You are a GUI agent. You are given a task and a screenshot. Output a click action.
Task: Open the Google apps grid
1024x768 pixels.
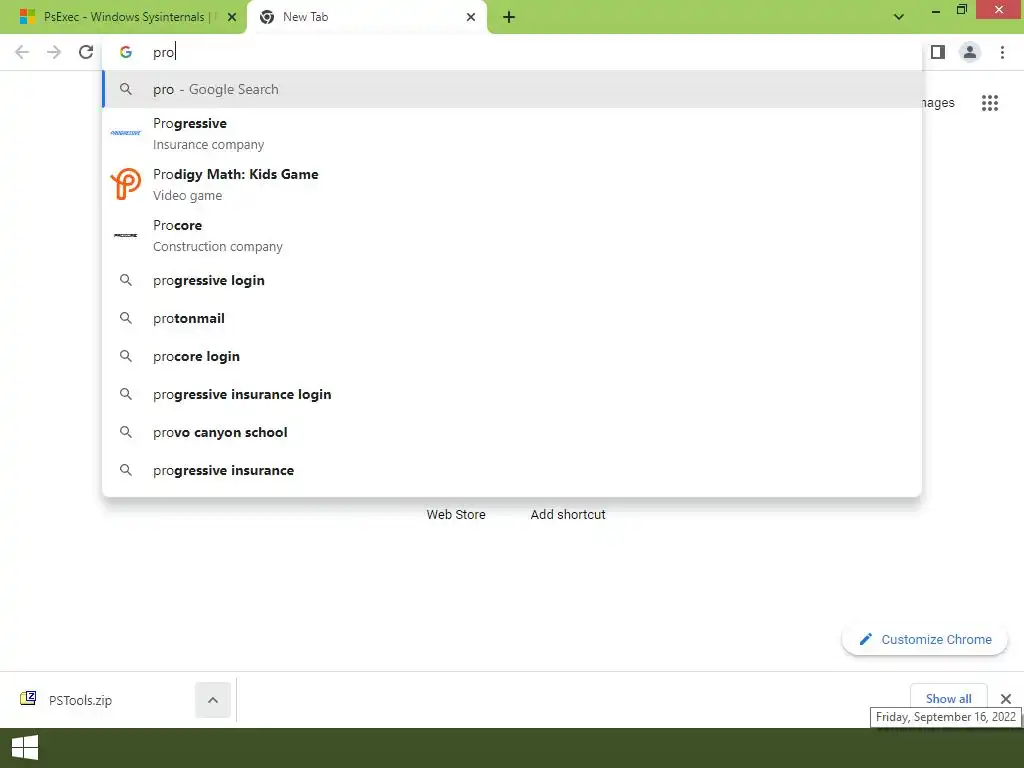[989, 103]
